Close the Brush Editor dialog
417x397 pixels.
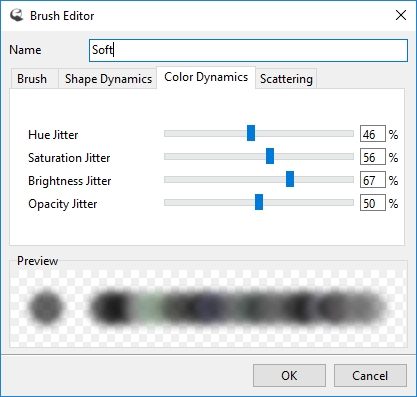(x=401, y=15)
